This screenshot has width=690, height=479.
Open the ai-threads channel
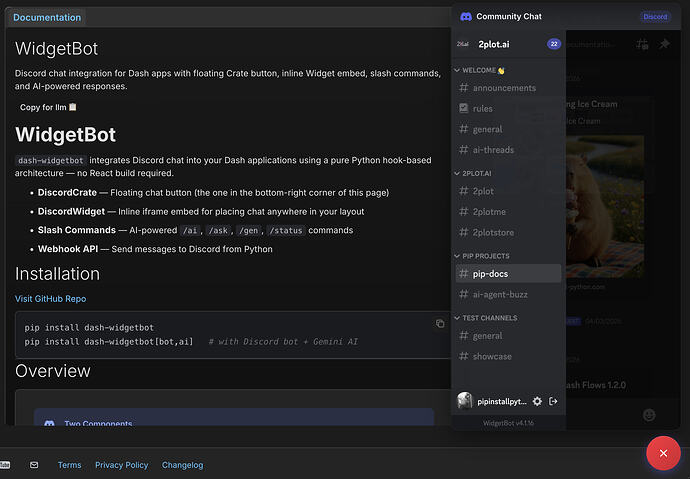coord(508,150)
